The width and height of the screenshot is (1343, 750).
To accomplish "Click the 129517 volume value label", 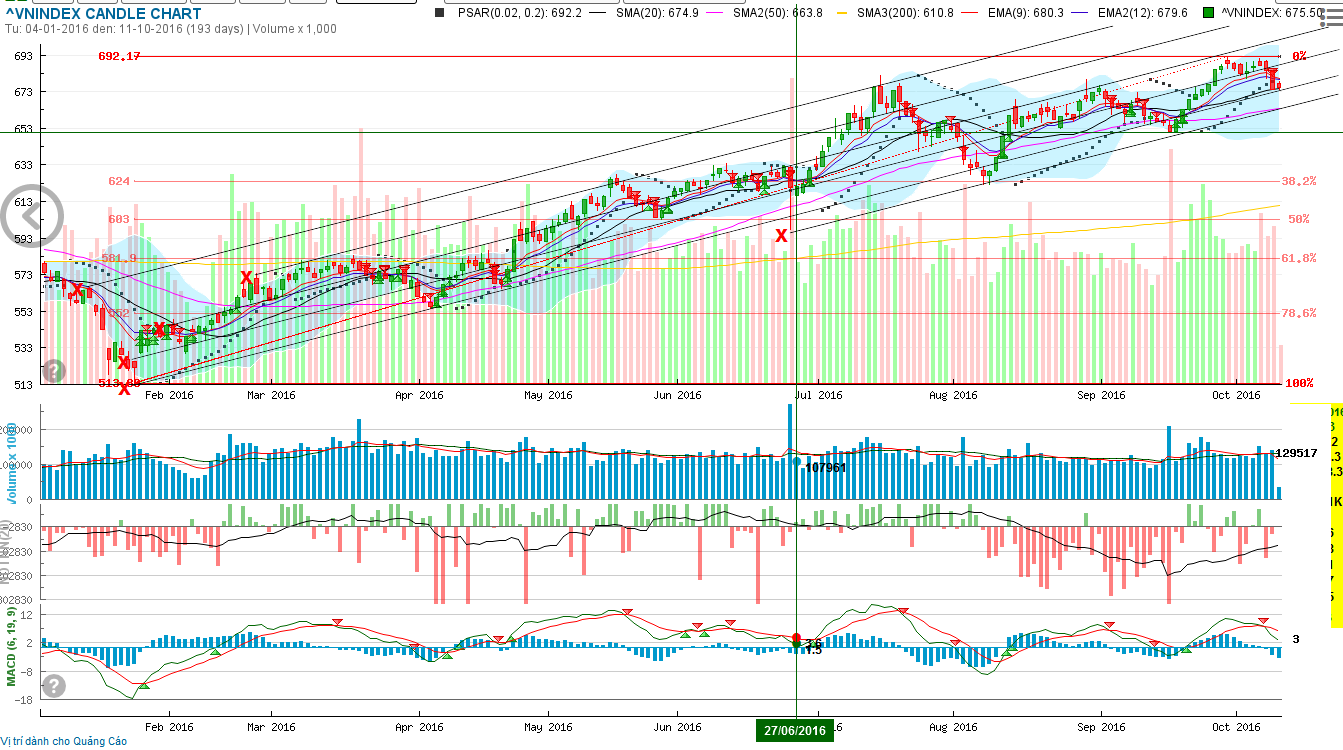I will [1296, 453].
